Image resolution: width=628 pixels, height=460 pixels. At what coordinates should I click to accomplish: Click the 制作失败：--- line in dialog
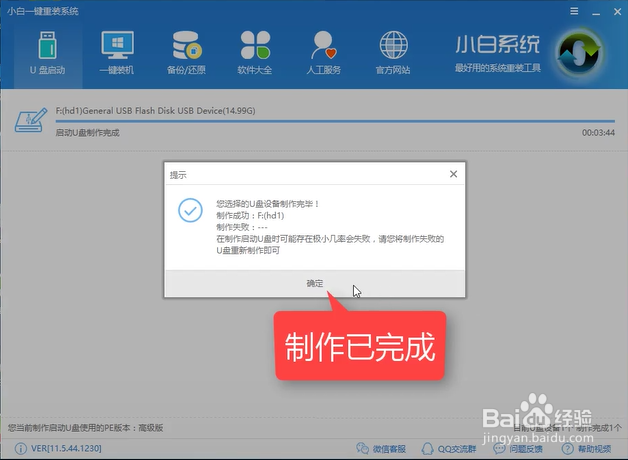tap(242, 227)
